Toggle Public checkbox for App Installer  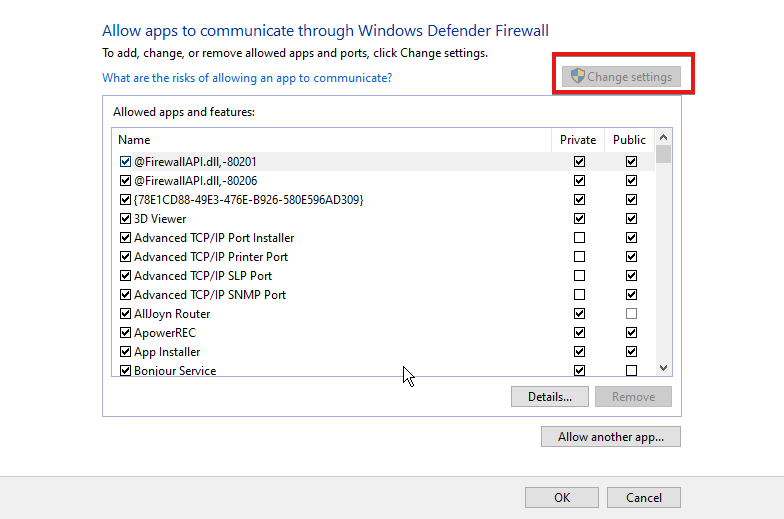631,352
